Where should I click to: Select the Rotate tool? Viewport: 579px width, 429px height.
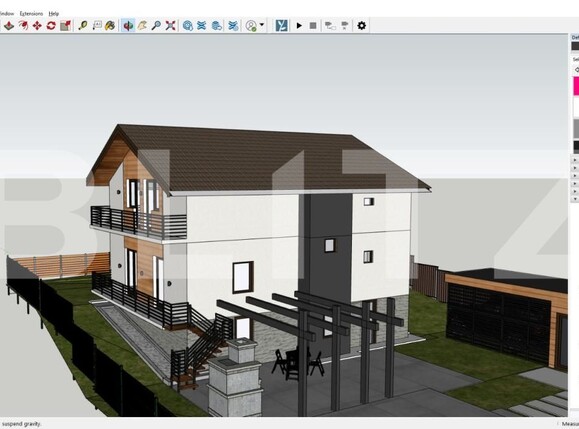point(51,25)
